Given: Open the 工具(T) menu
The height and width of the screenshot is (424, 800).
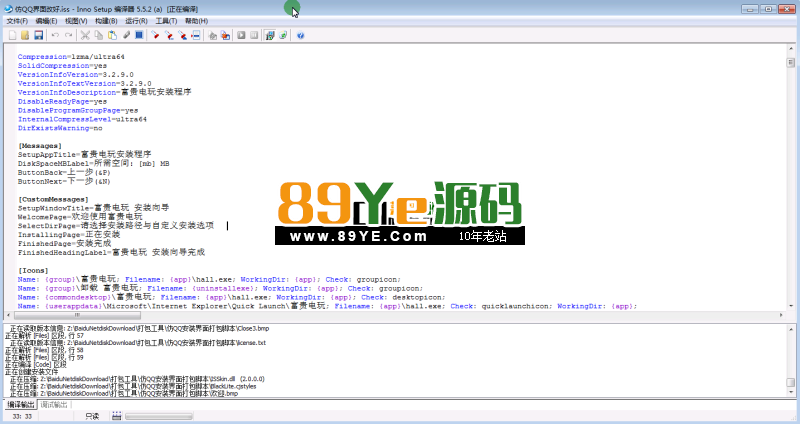Looking at the screenshot, I should pos(166,21).
